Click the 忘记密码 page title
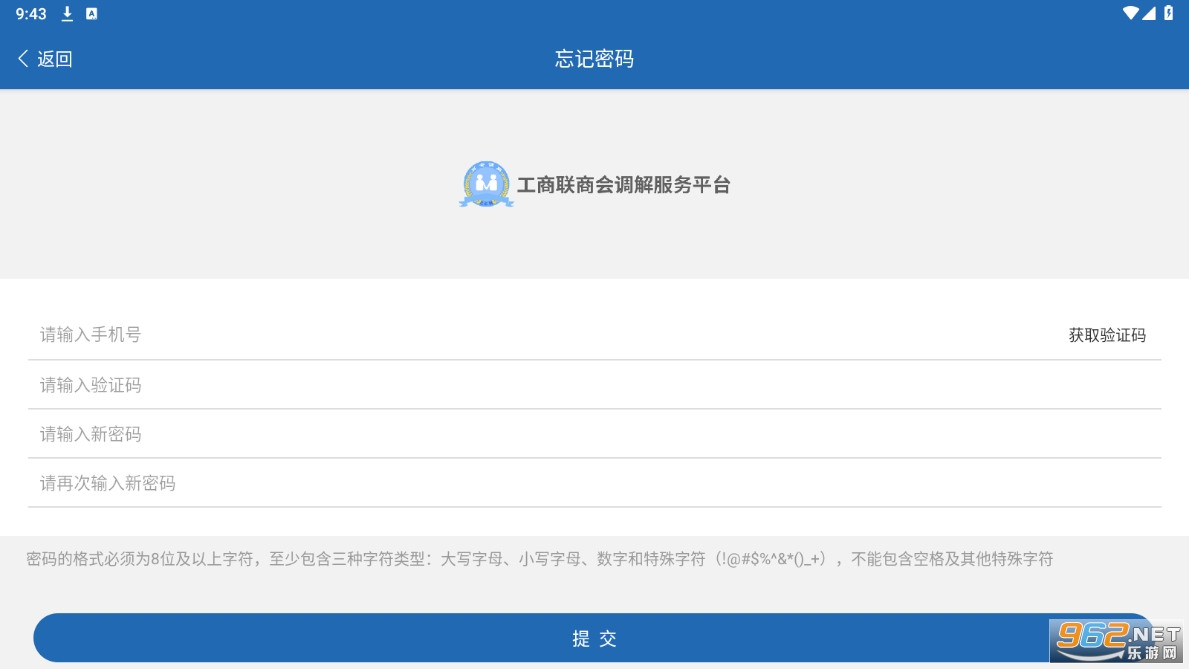Viewport: 1189px width, 669px height. tap(594, 59)
